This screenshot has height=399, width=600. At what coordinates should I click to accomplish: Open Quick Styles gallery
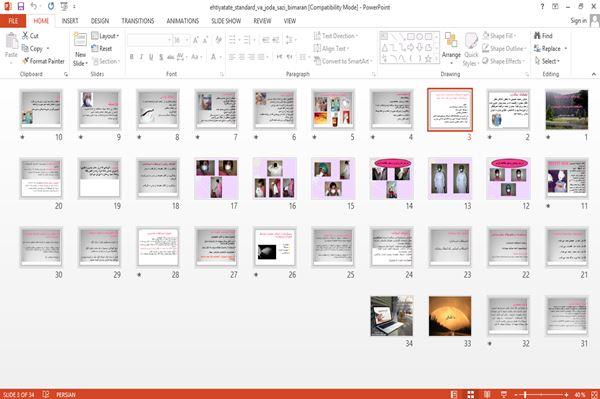tap(471, 49)
